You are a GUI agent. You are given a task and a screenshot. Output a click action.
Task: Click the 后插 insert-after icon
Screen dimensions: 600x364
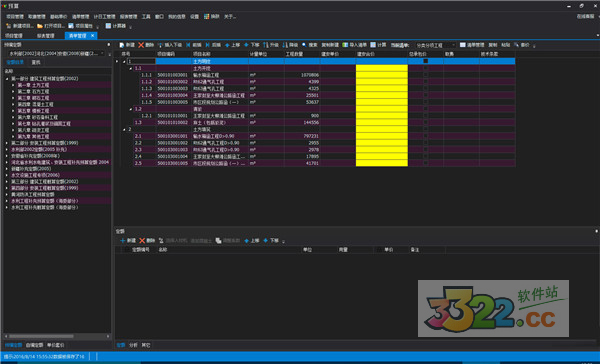tap(208, 45)
